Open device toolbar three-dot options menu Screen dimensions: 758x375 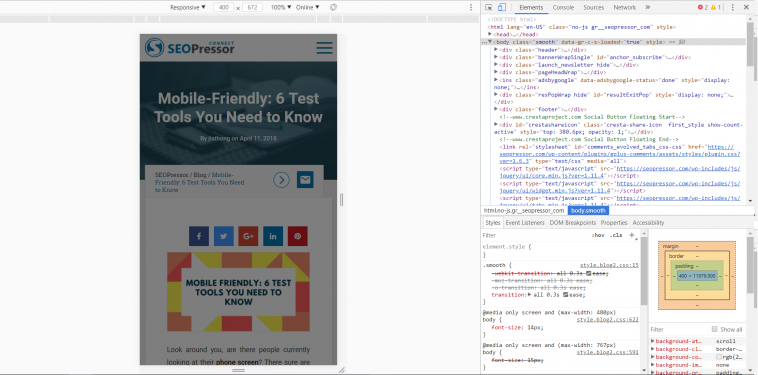pyautogui.click(x=471, y=7)
